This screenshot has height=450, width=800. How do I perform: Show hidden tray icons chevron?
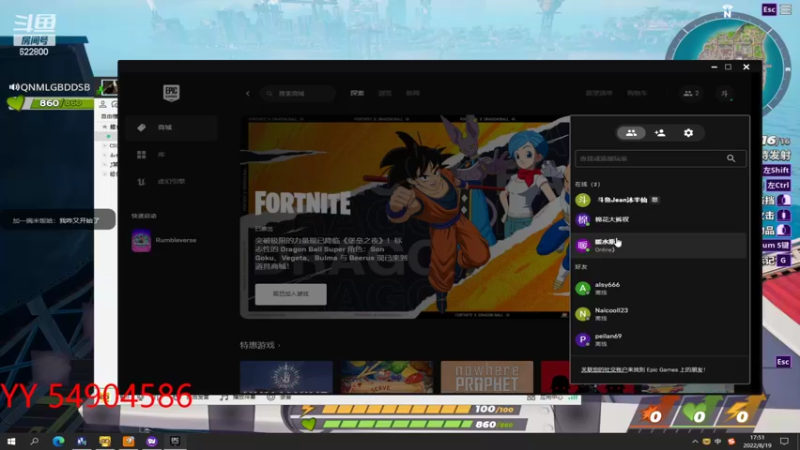pos(695,441)
